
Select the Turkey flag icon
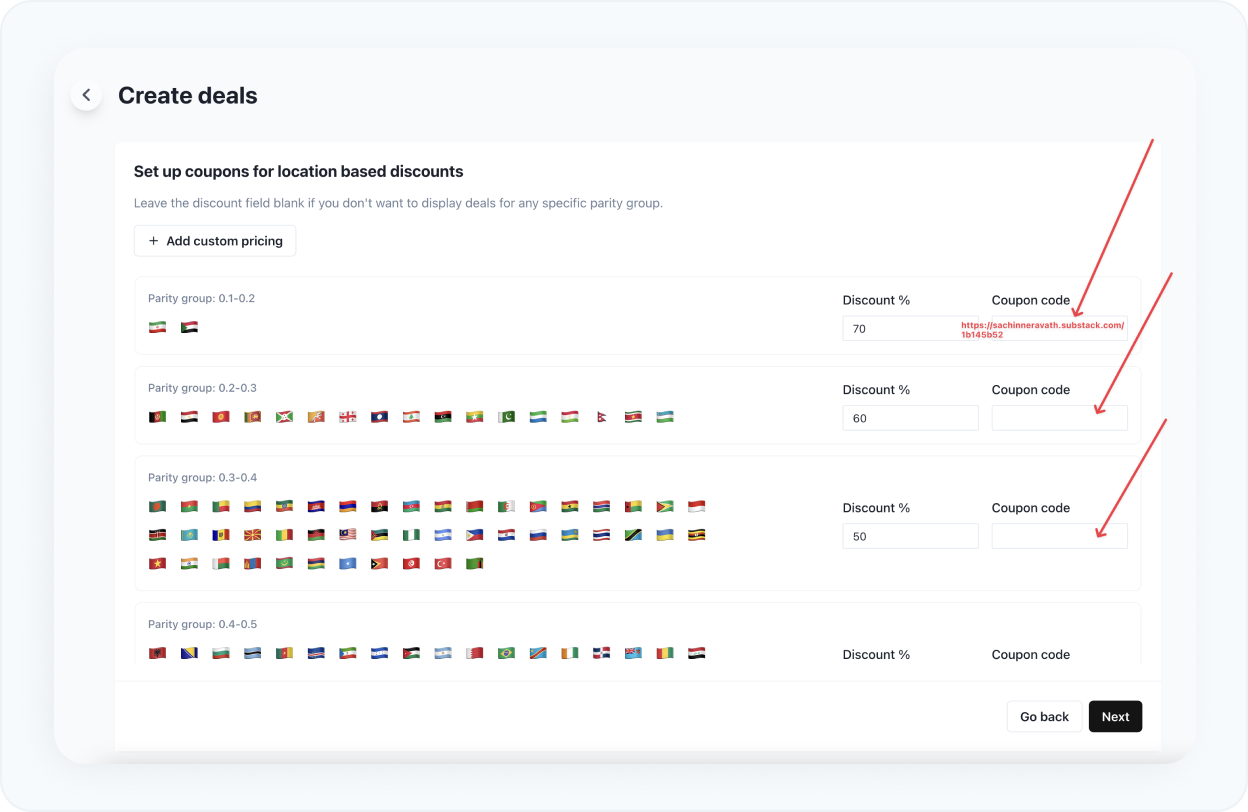coord(443,562)
